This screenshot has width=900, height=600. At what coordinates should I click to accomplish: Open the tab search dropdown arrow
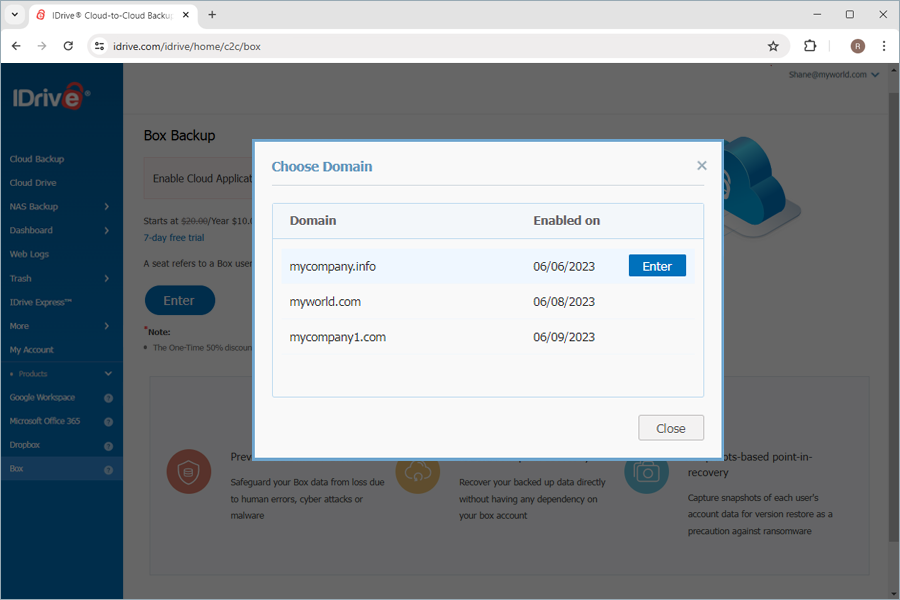[15, 15]
